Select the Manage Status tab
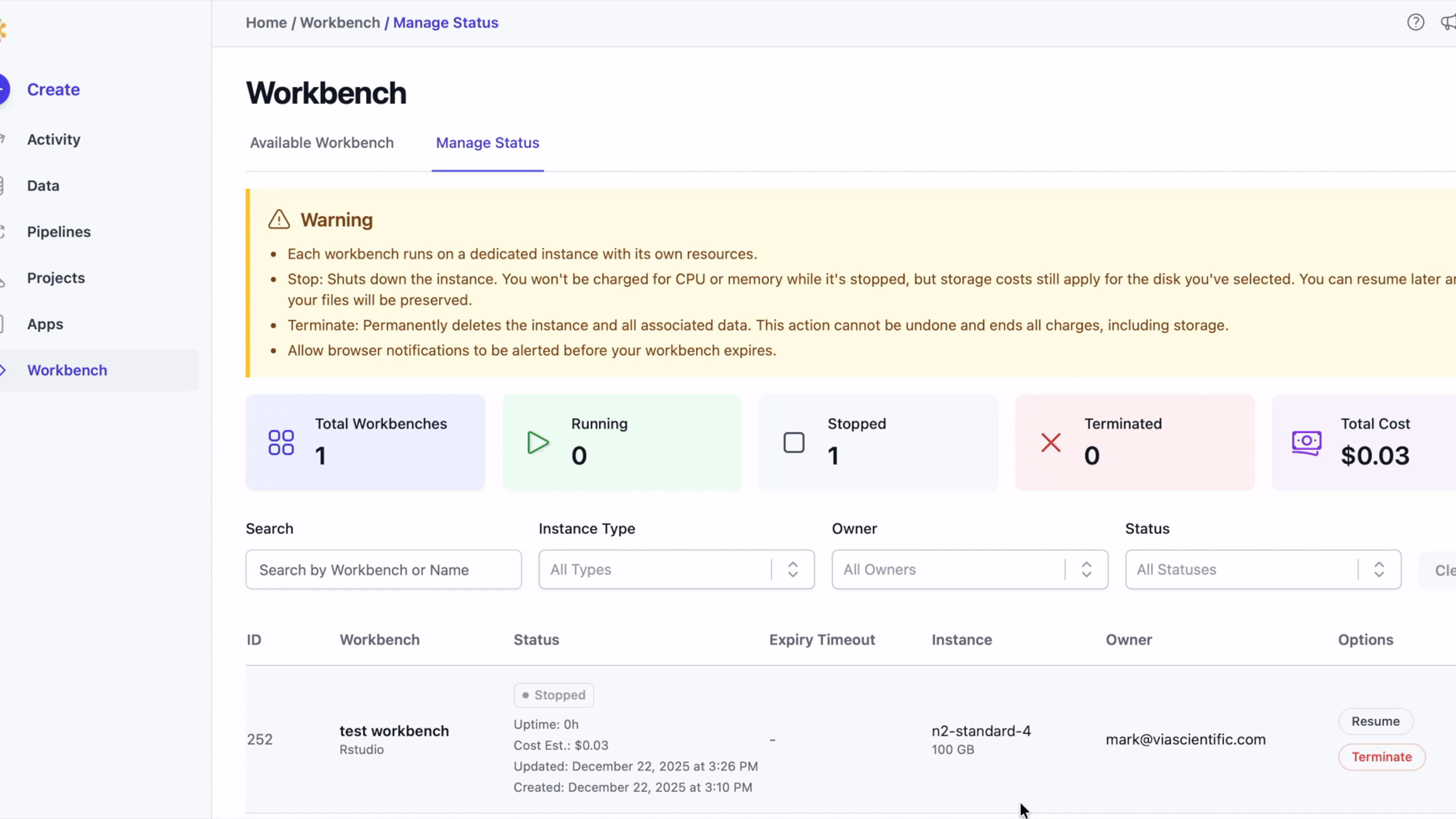 coord(487,142)
